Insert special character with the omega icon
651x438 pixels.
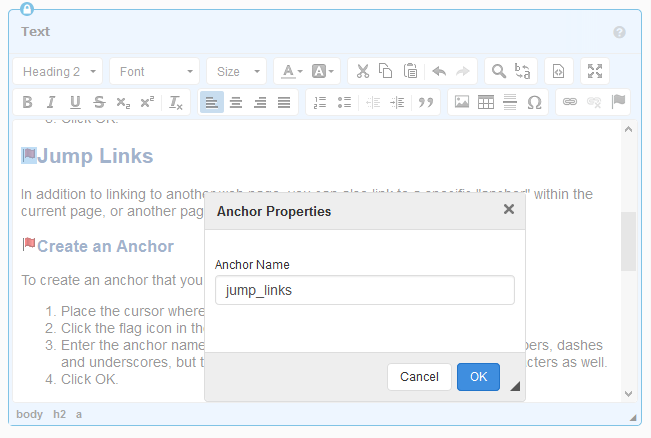point(534,102)
